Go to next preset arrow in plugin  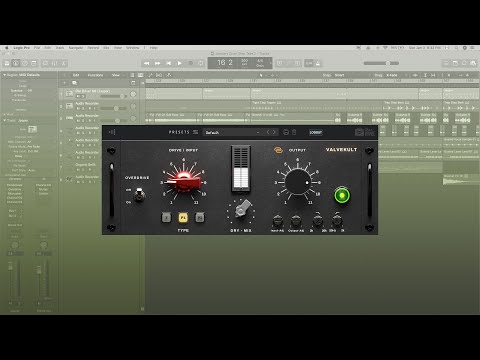point(274,132)
